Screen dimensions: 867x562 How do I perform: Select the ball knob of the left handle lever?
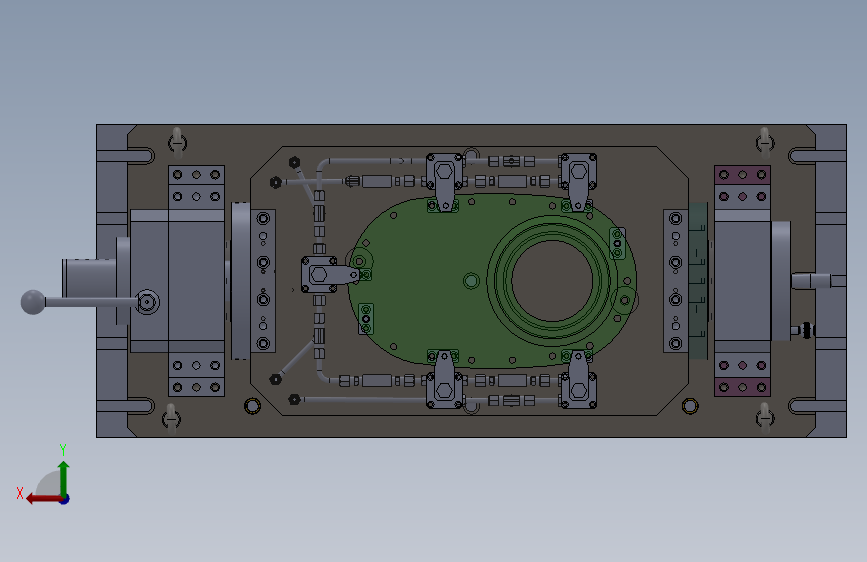(x=33, y=302)
